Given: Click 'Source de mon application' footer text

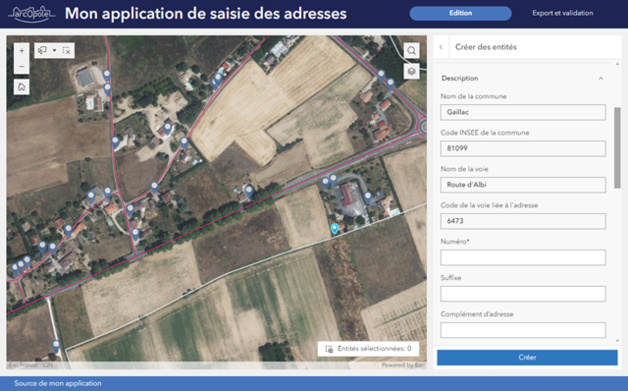Looking at the screenshot, I should pos(58,383).
